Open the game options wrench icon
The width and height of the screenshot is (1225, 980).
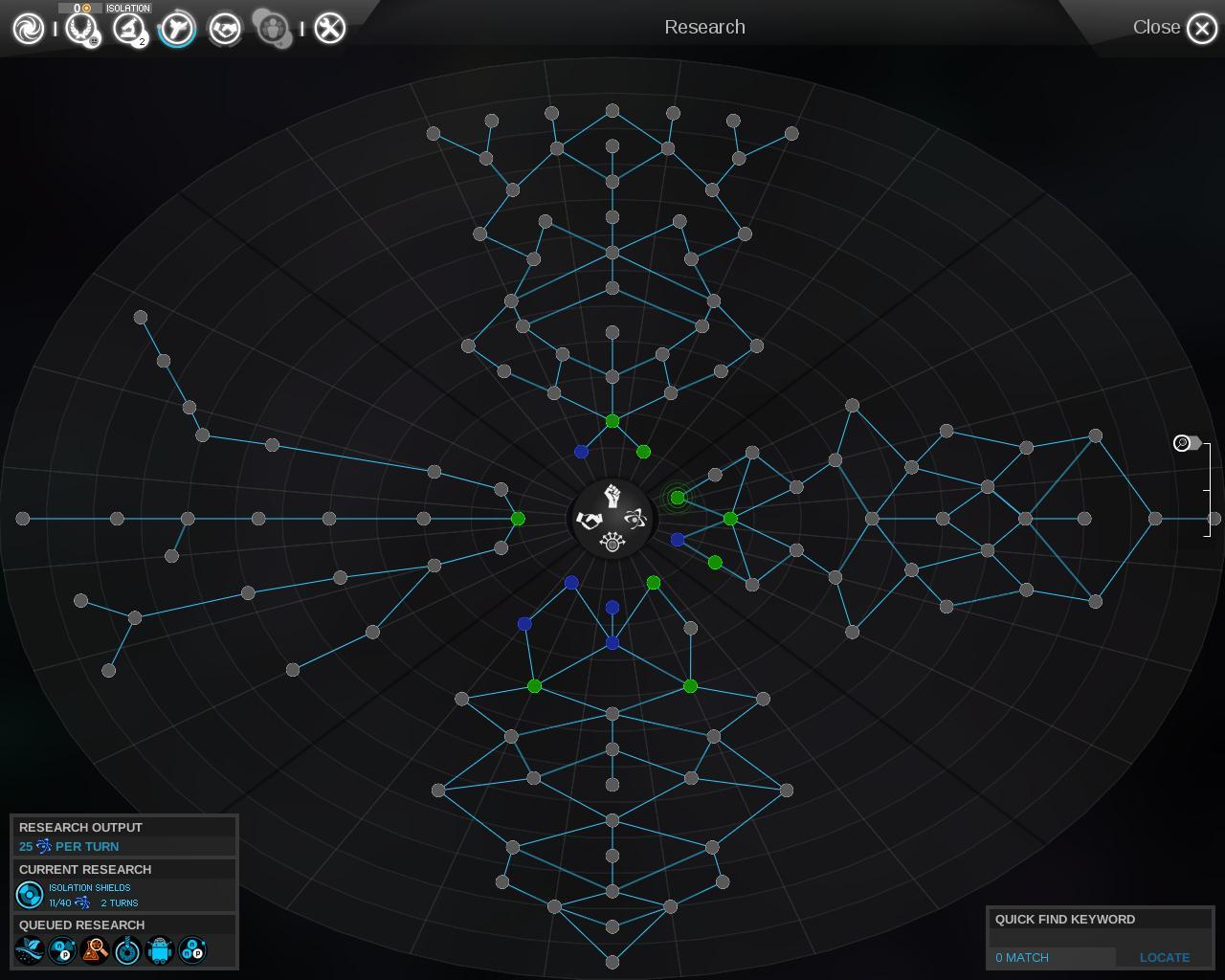pos(329,29)
